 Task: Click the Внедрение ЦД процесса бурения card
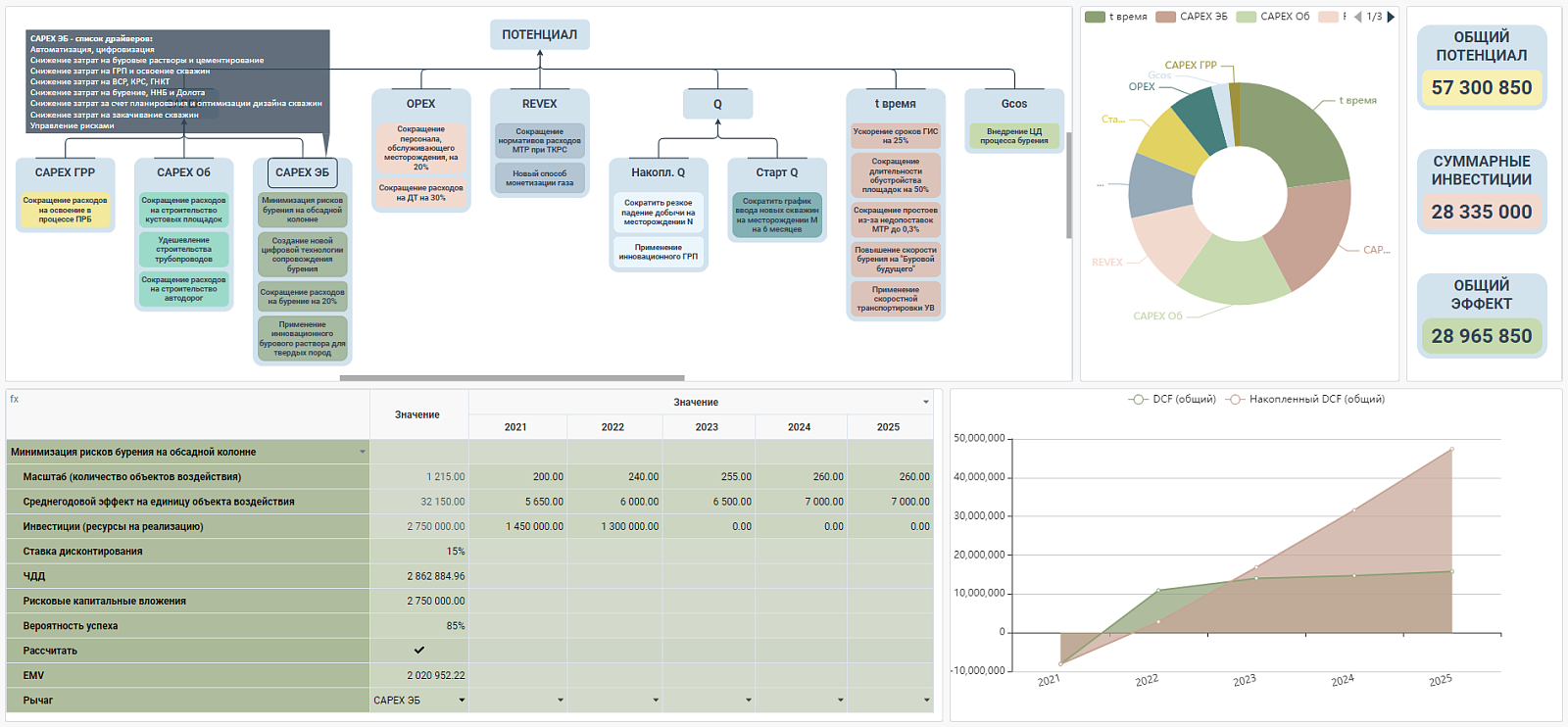[x=1014, y=136]
